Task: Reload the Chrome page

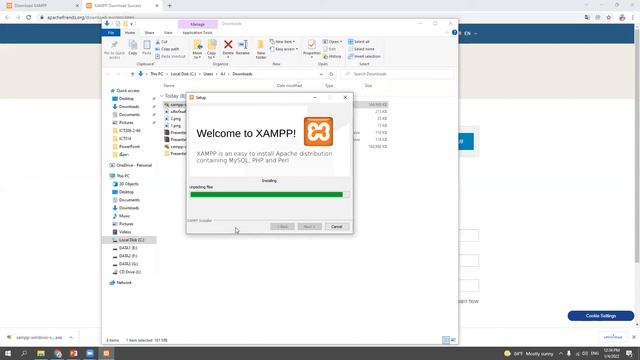Action: pos(29,18)
